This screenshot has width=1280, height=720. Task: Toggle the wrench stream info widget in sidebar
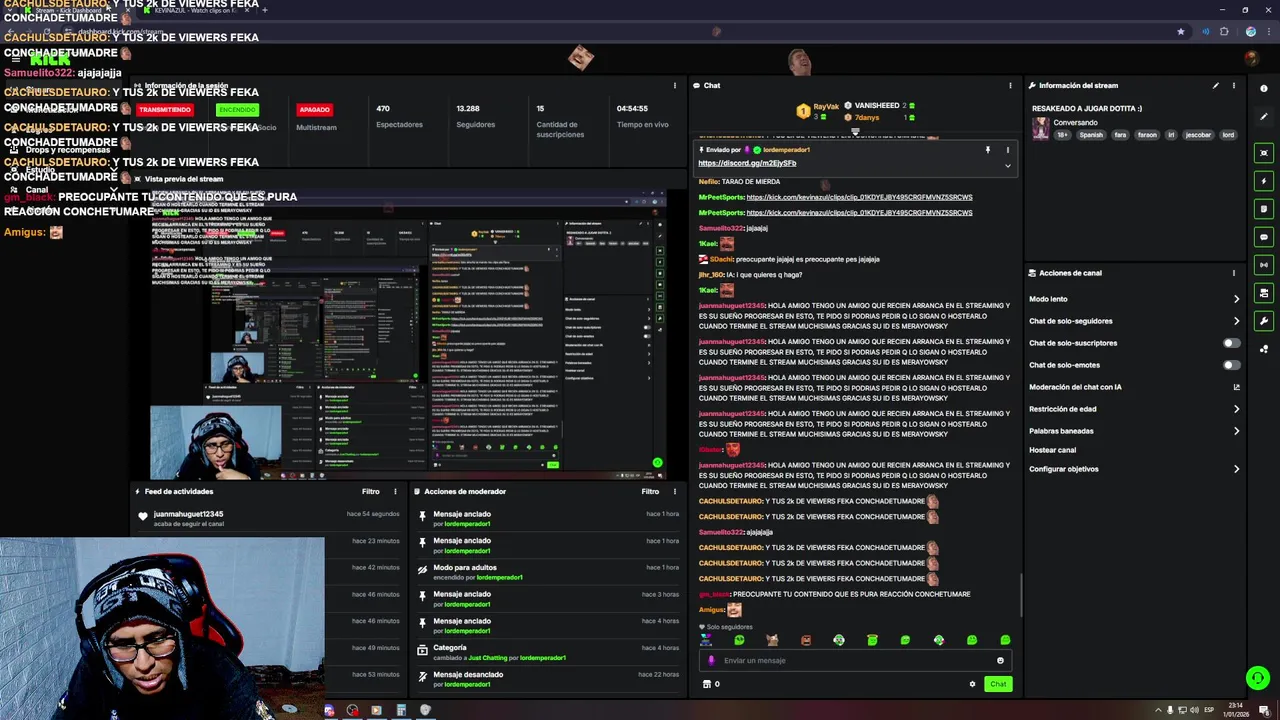click(x=1264, y=321)
